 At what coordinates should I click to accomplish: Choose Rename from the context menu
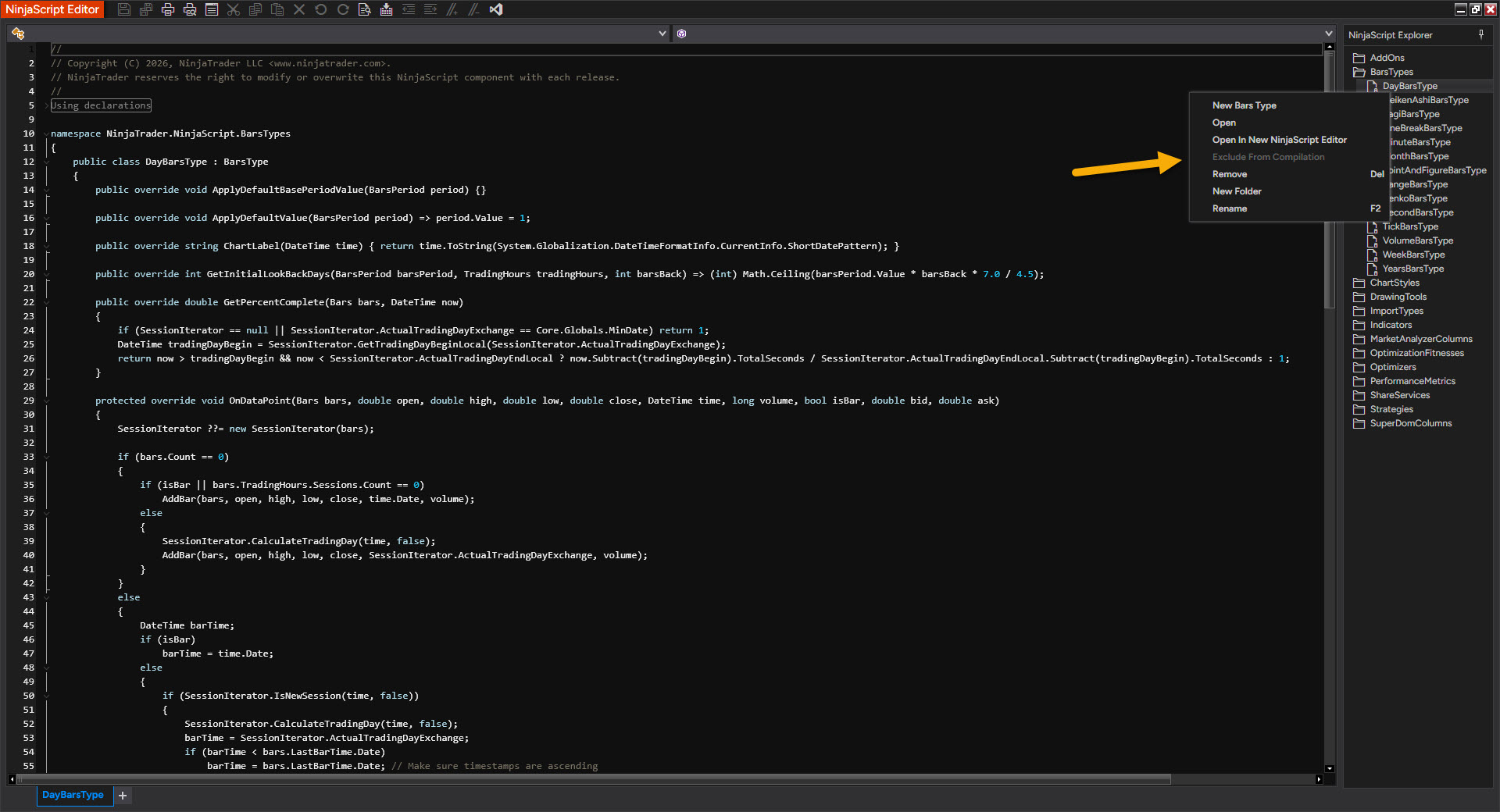tap(1287, 208)
